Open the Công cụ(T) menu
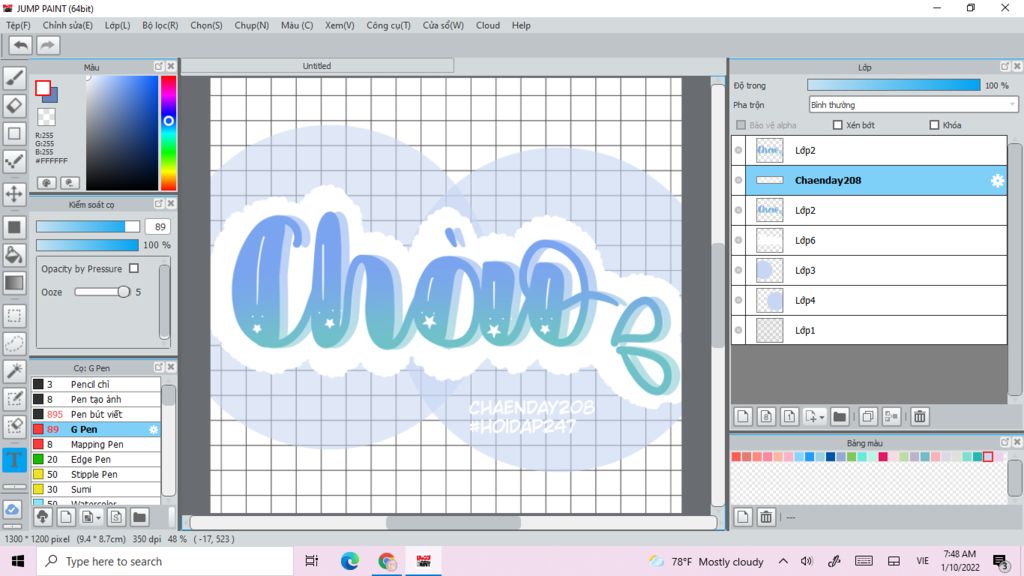Image resolution: width=1024 pixels, height=576 pixels. pos(389,25)
